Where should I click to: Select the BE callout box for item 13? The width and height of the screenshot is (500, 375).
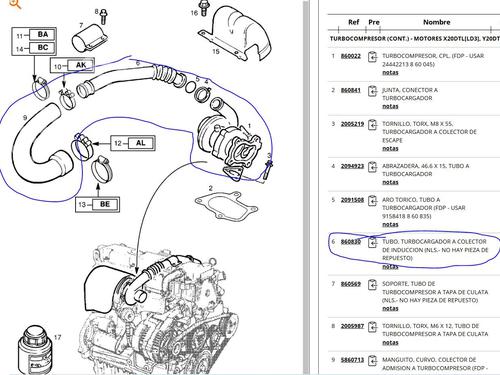pos(105,204)
